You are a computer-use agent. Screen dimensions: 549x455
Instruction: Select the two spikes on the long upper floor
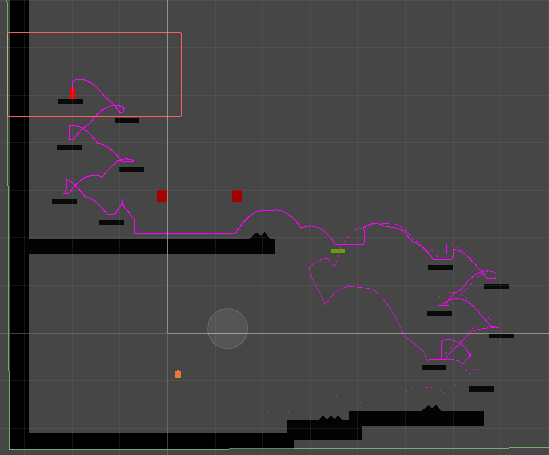260,236
